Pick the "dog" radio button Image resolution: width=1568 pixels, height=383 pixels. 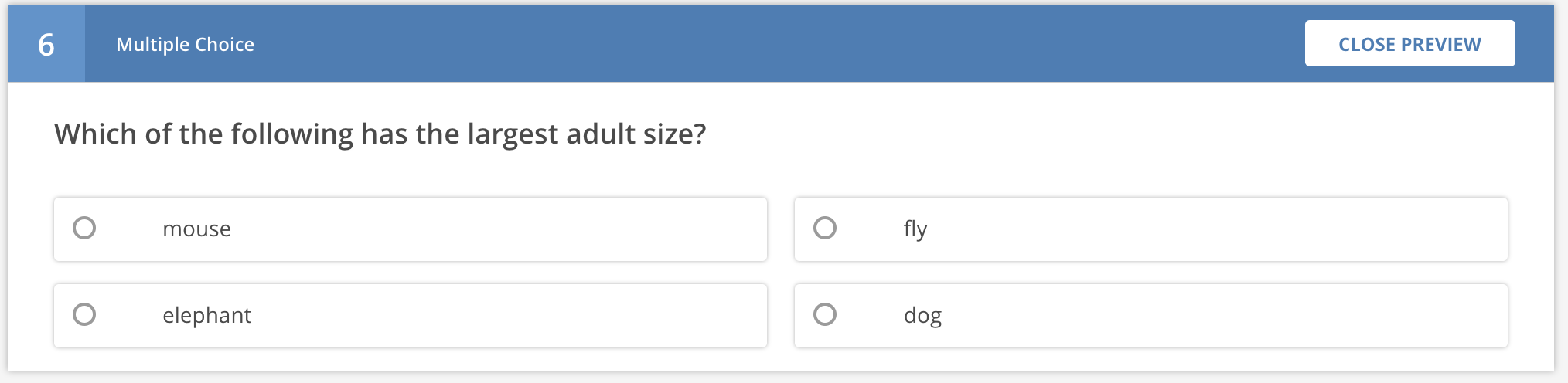(x=825, y=314)
